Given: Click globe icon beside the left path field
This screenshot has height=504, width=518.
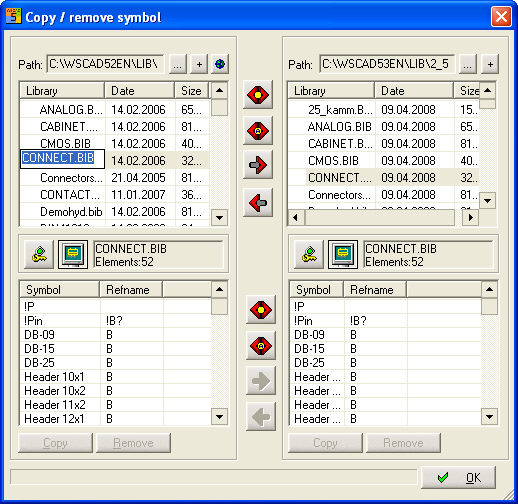Looking at the screenshot, I should coord(220,64).
